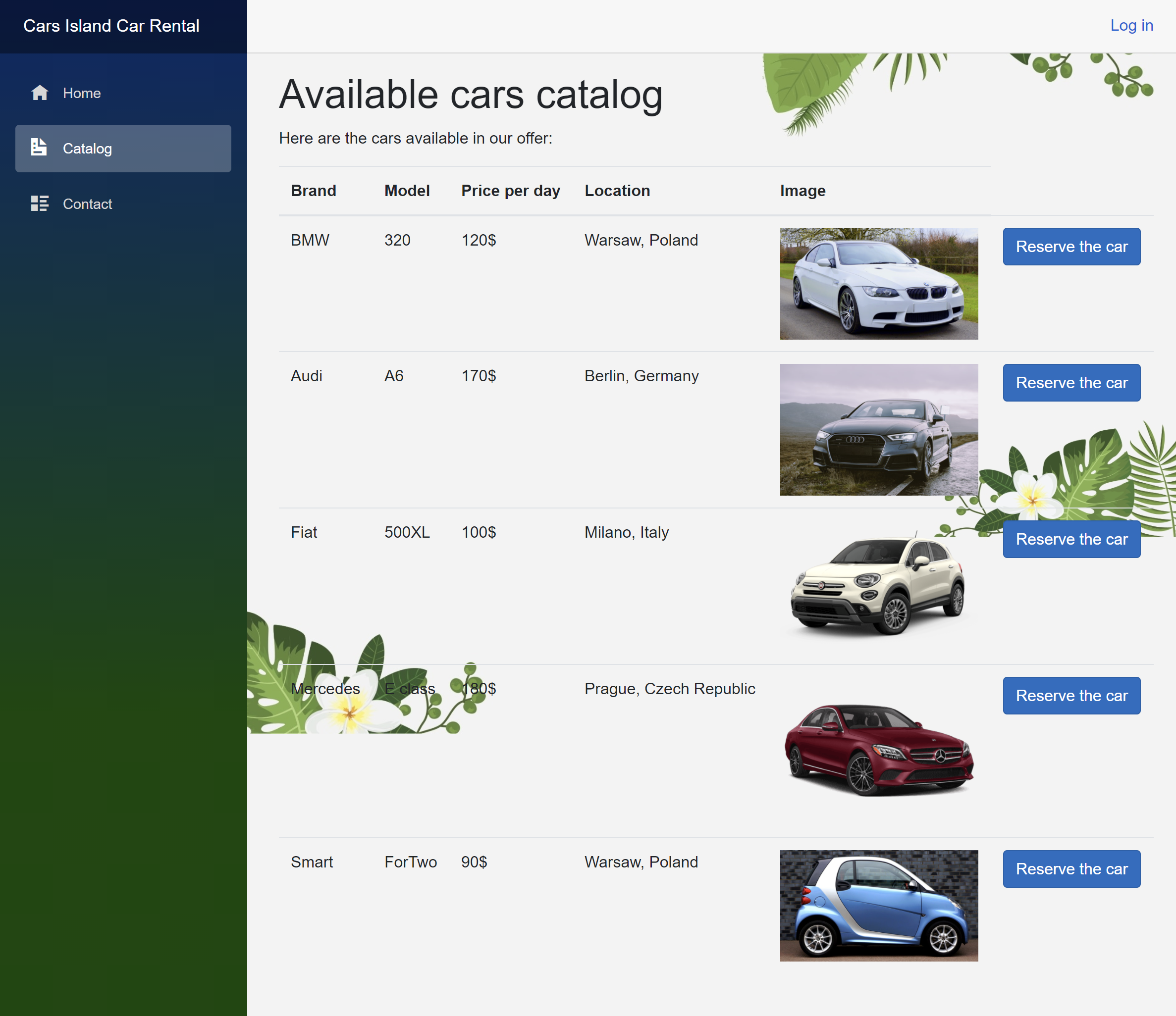Viewport: 1176px width, 1016px height.
Task: Reserve the Fiat 500XL car
Action: coord(1071,540)
